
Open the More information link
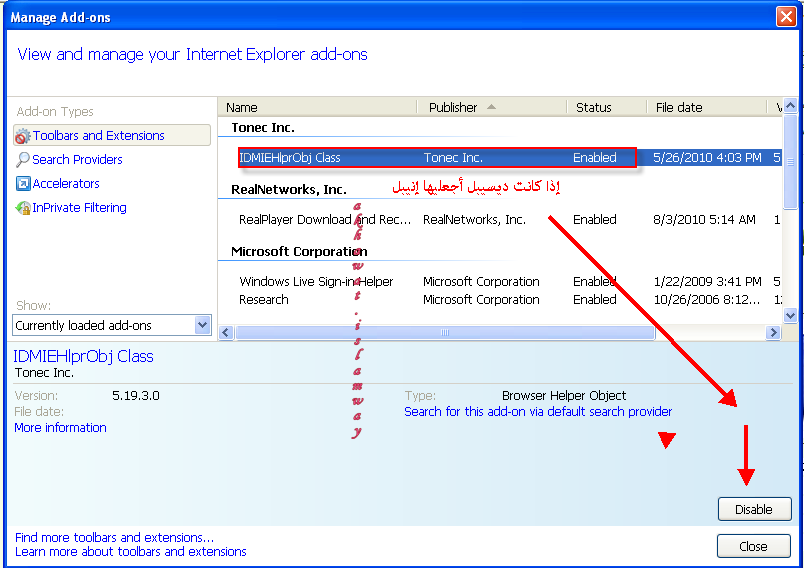point(61,428)
